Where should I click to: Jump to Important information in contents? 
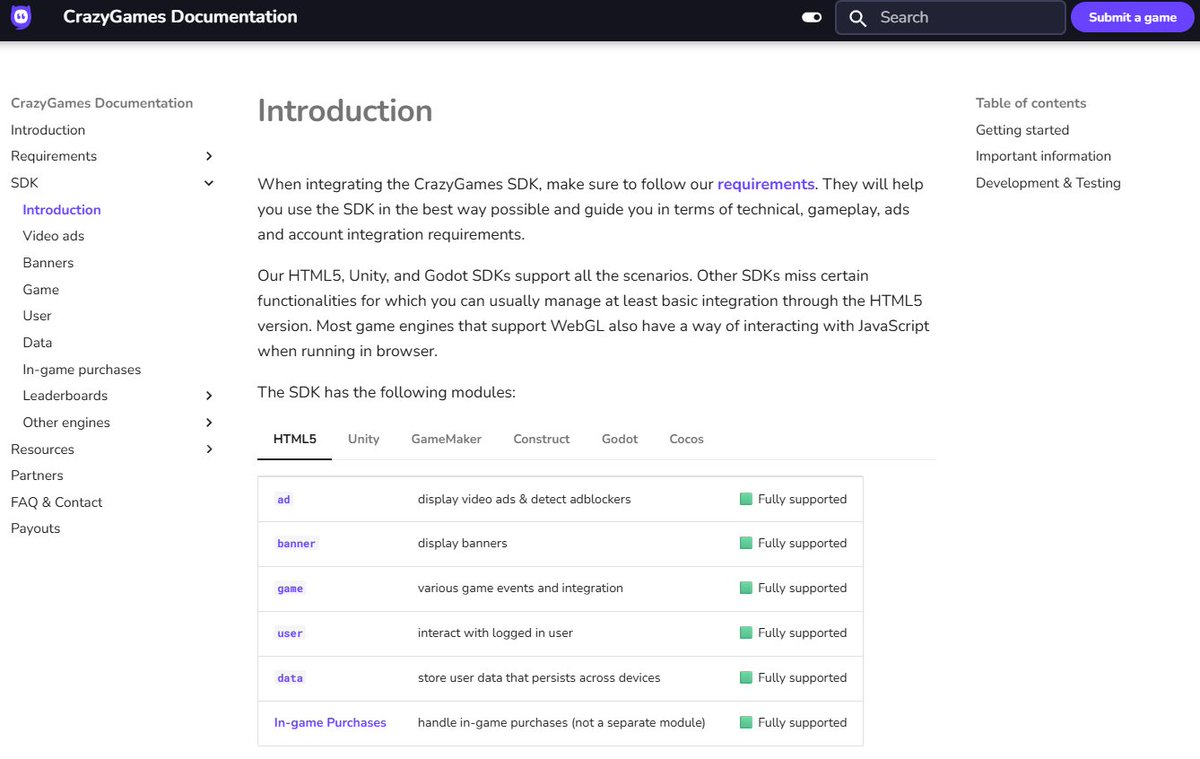click(1043, 156)
